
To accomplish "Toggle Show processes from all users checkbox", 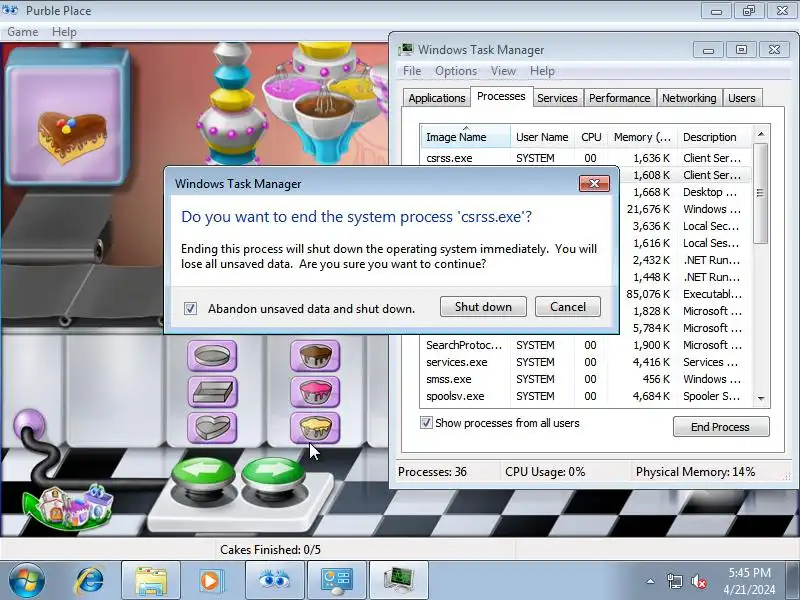I will click(426, 423).
